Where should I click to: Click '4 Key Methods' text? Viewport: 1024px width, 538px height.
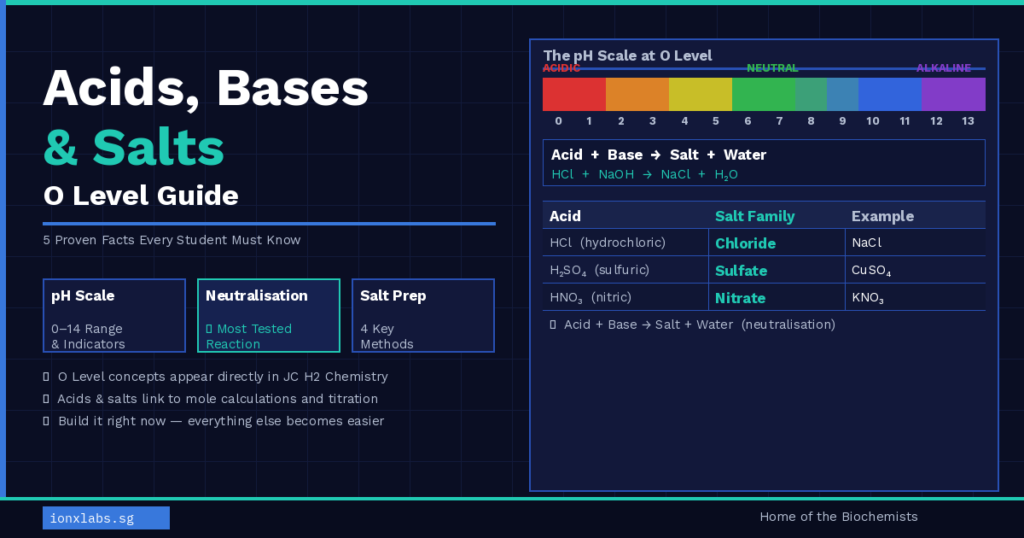pyautogui.click(x=387, y=336)
